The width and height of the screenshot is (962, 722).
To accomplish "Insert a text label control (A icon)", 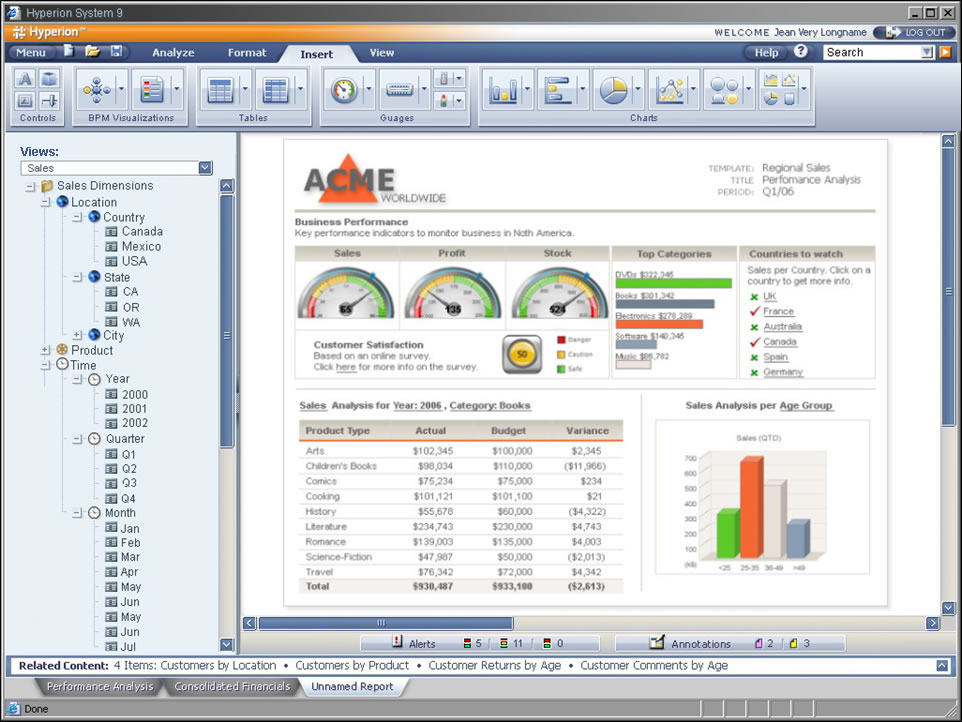I will [x=25, y=79].
